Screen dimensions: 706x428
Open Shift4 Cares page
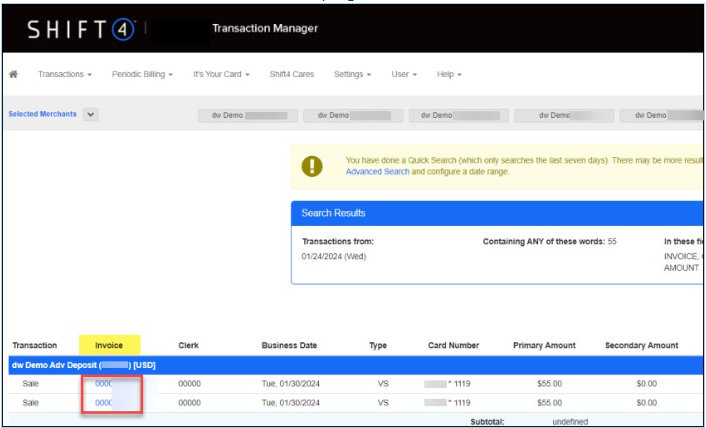(291, 75)
